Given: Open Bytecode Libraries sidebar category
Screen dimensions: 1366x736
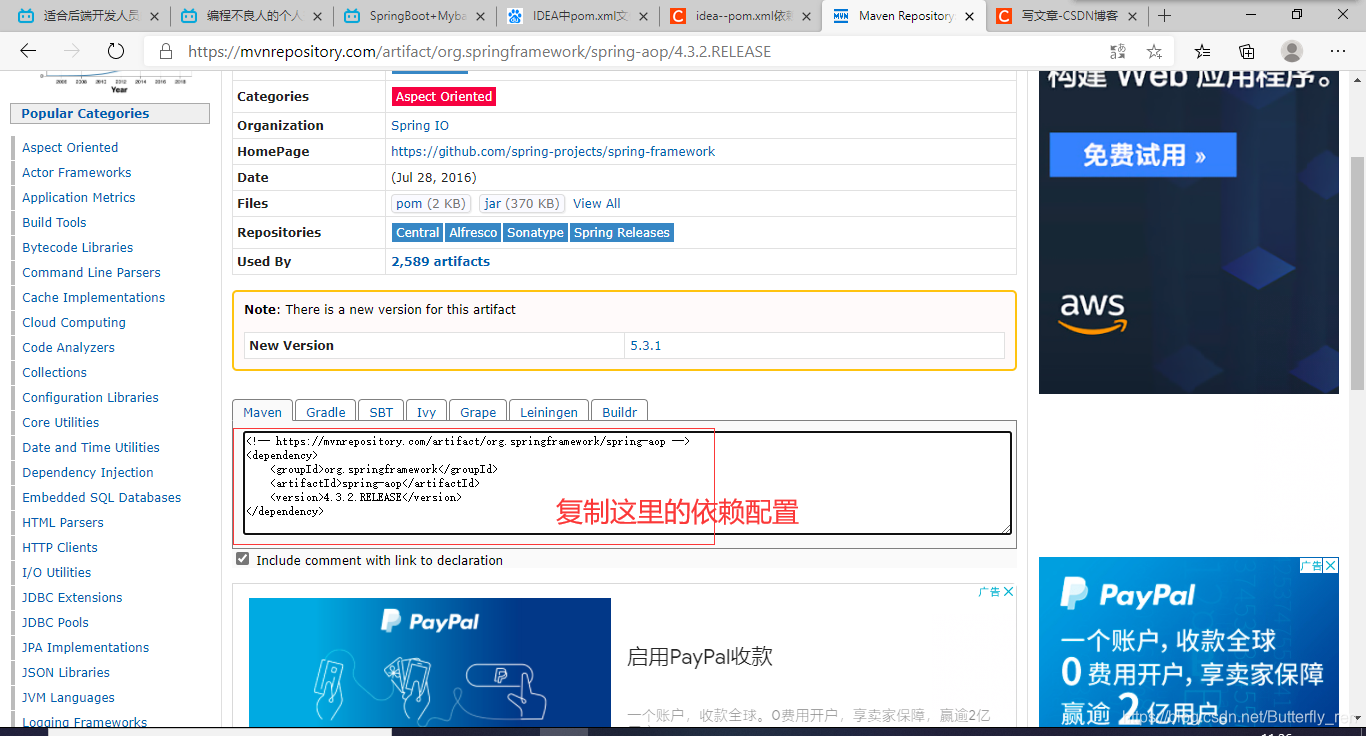Looking at the screenshot, I should point(78,247).
